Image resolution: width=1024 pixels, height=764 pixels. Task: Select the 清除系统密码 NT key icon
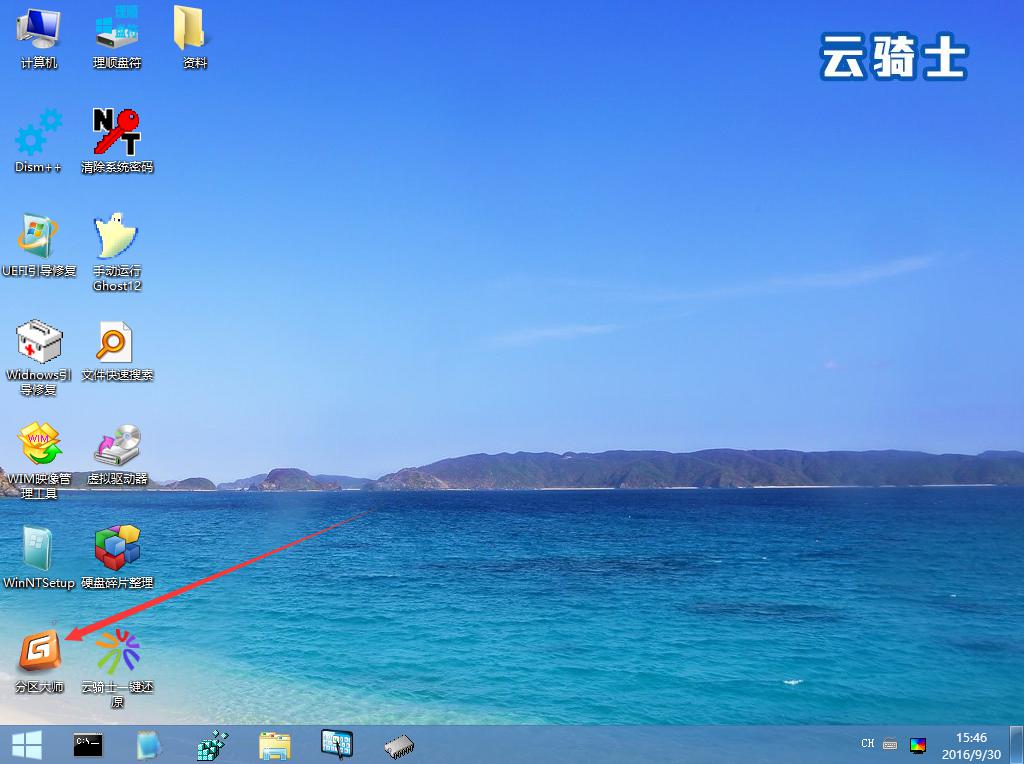coord(117,141)
